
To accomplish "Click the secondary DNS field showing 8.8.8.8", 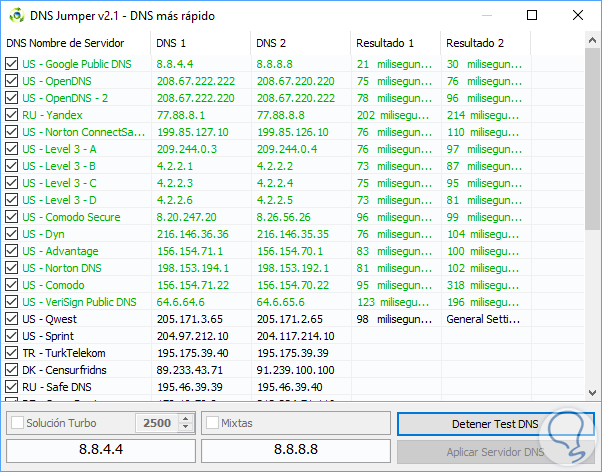I will [x=296, y=450].
